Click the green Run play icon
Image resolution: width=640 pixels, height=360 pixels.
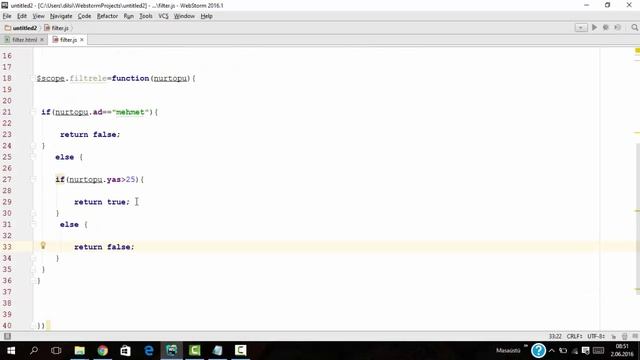click(x=594, y=27)
